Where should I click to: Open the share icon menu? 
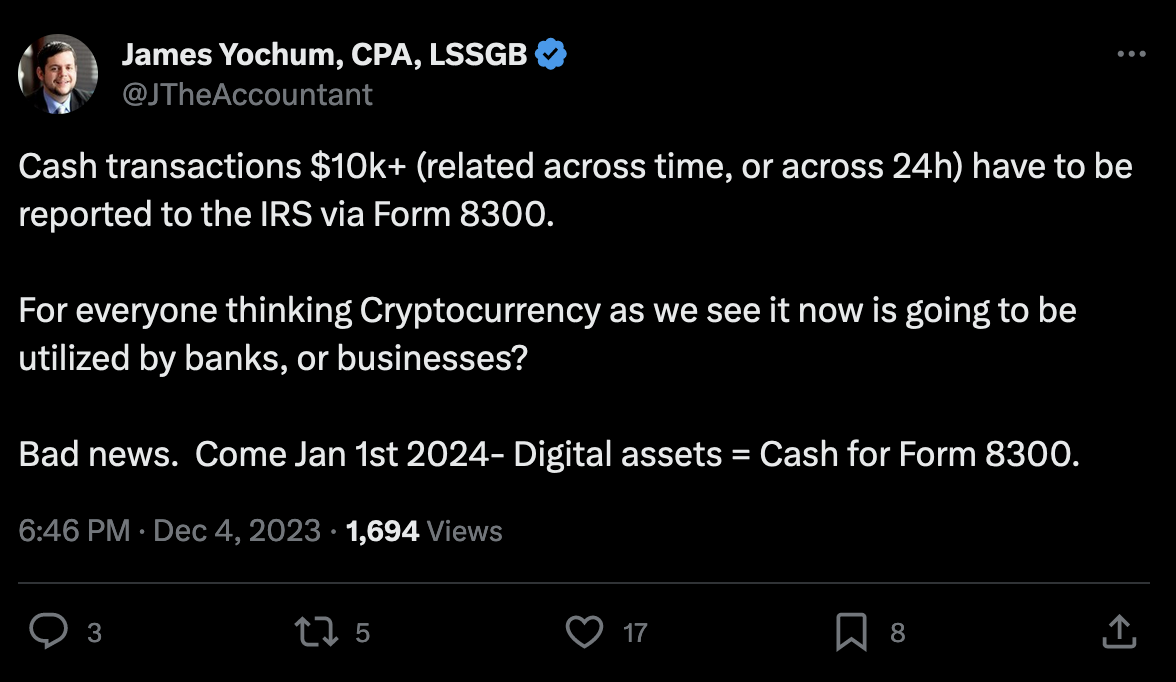click(x=1119, y=632)
